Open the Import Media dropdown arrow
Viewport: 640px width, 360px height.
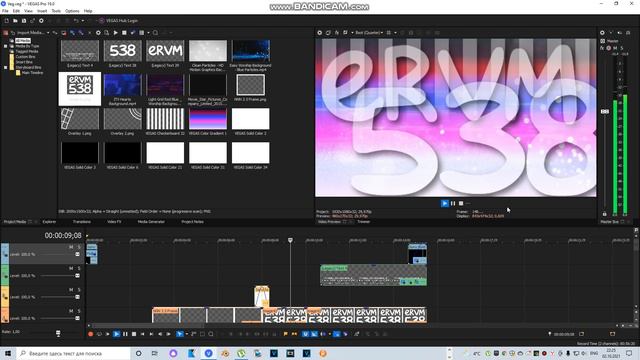(48, 32)
